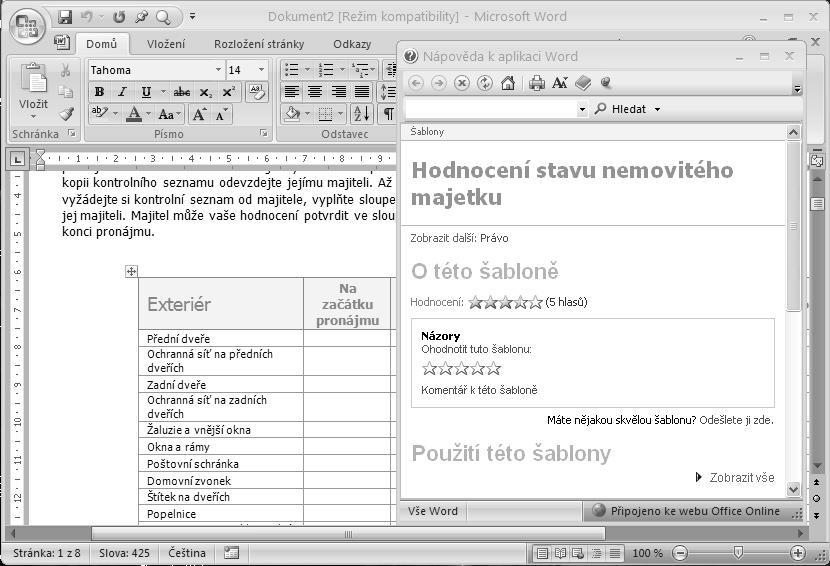Open the Hledat search scope dropdown
This screenshot has width=830, height=566.
tap(657, 110)
